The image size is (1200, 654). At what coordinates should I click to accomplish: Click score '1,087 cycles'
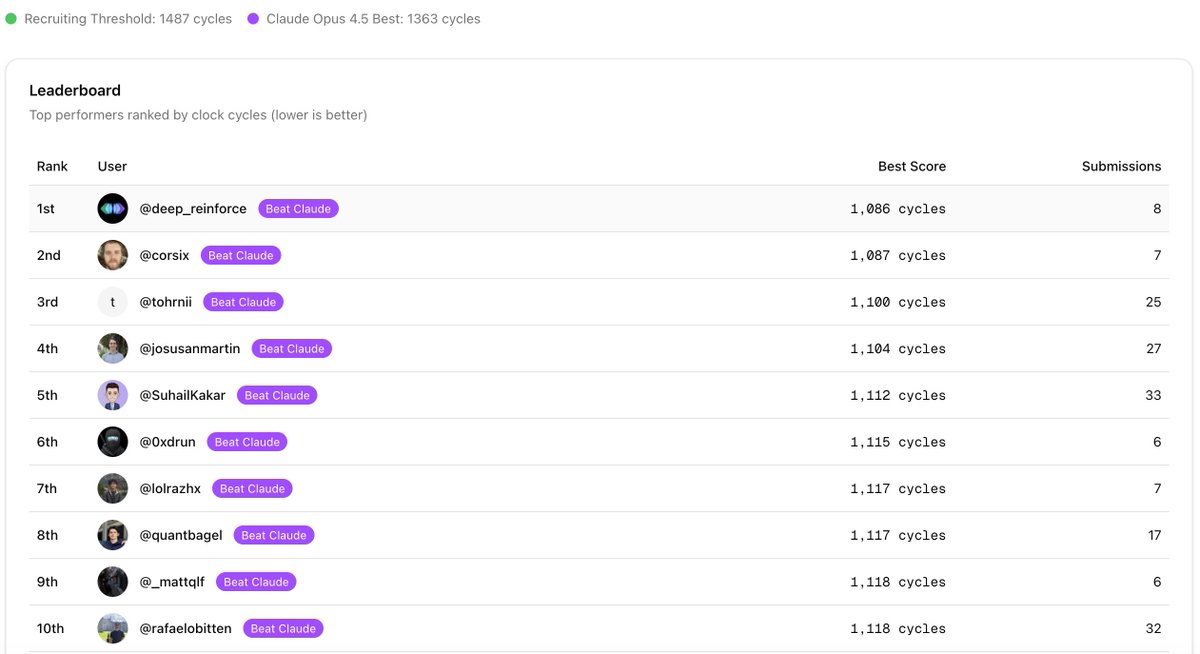click(x=898, y=255)
